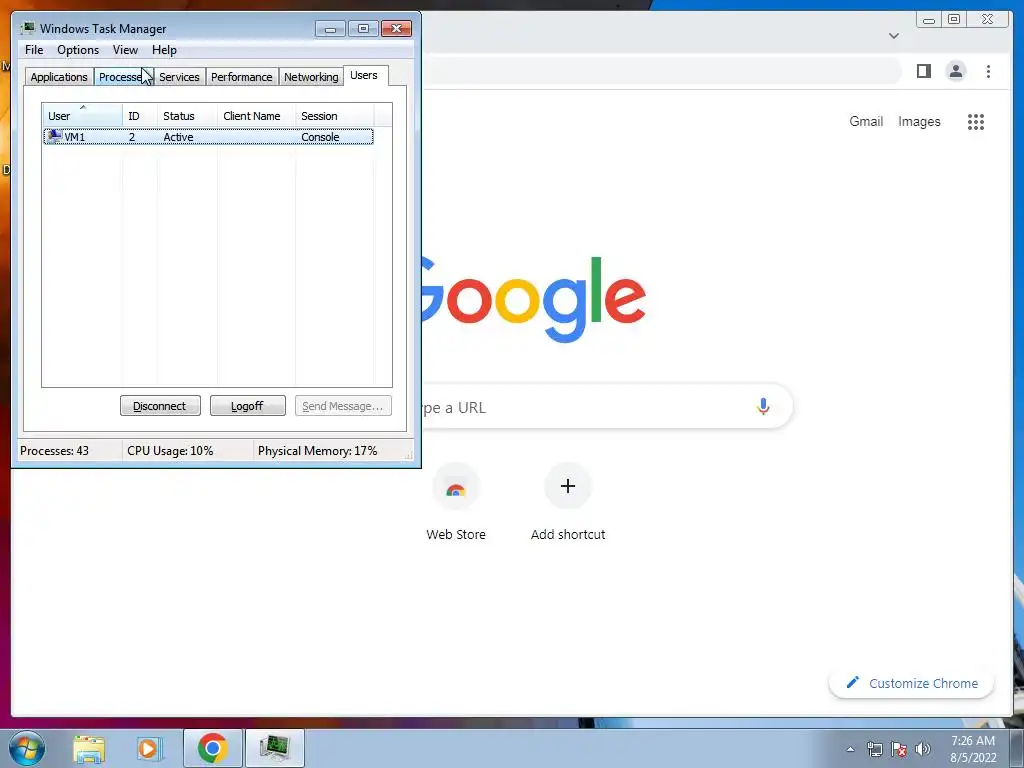Click the 'Active' status cell
The height and width of the screenshot is (768, 1024).
pos(178,137)
